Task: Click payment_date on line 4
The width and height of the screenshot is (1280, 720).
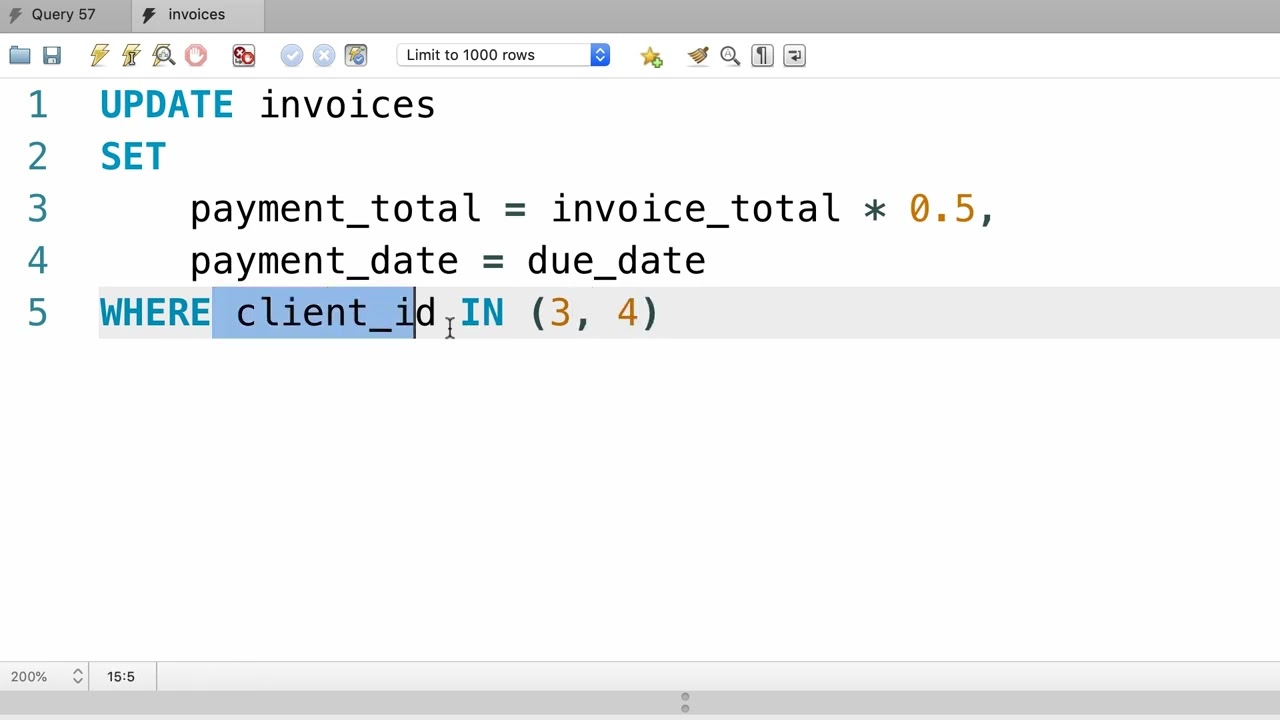Action: pos(324,261)
